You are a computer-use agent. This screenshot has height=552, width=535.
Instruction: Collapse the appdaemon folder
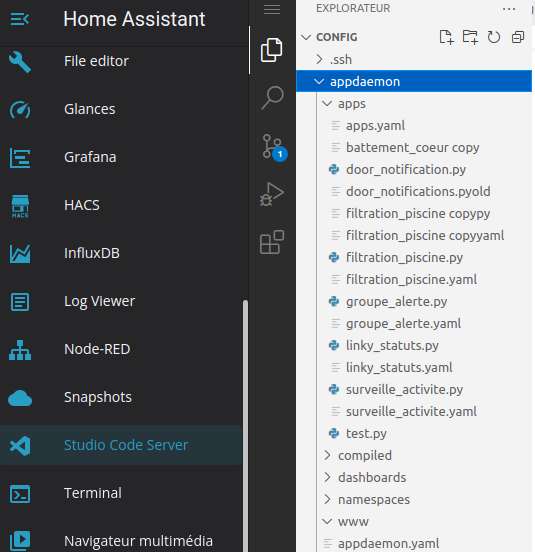click(x=319, y=82)
